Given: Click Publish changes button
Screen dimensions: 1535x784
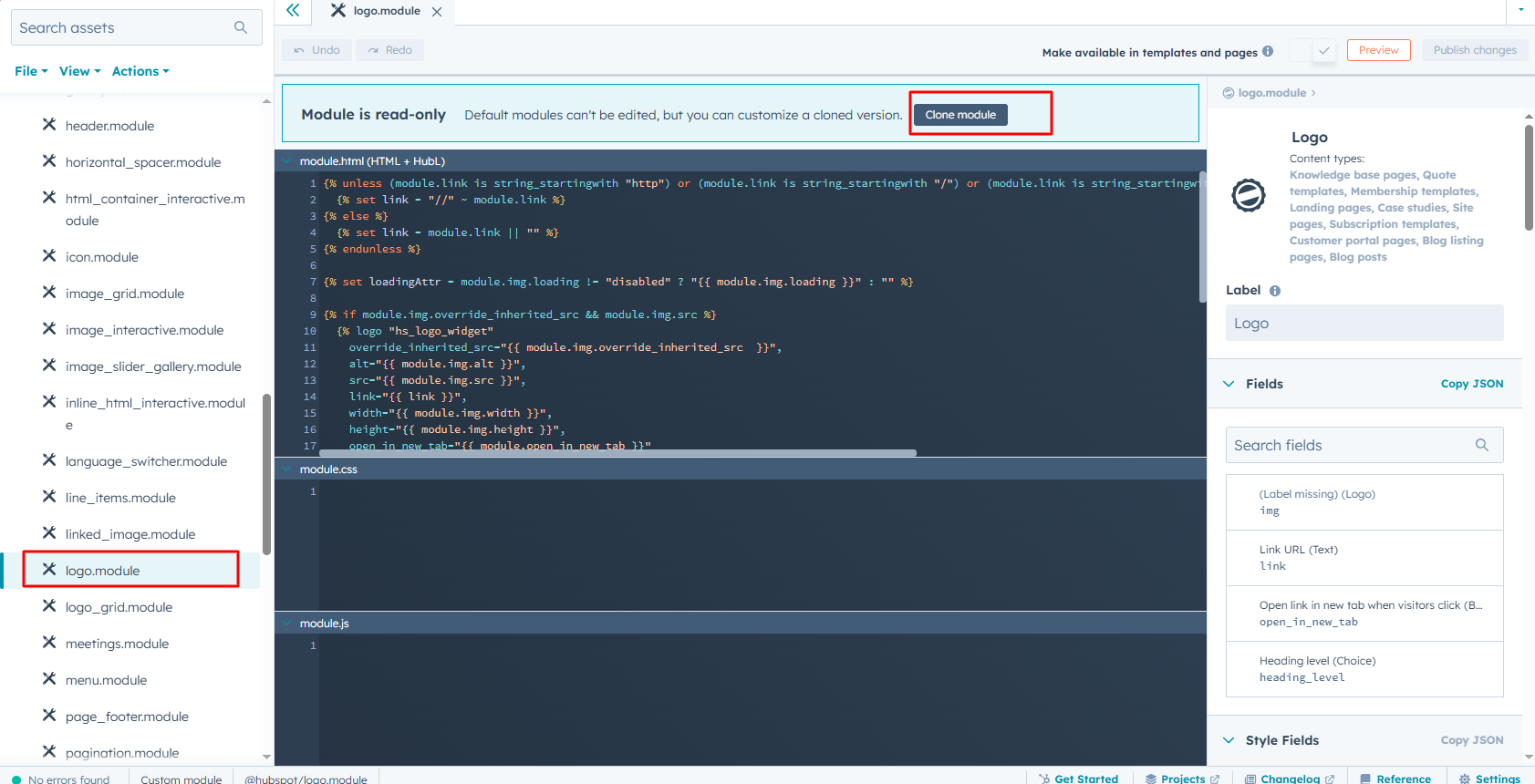Looking at the screenshot, I should (1475, 50).
